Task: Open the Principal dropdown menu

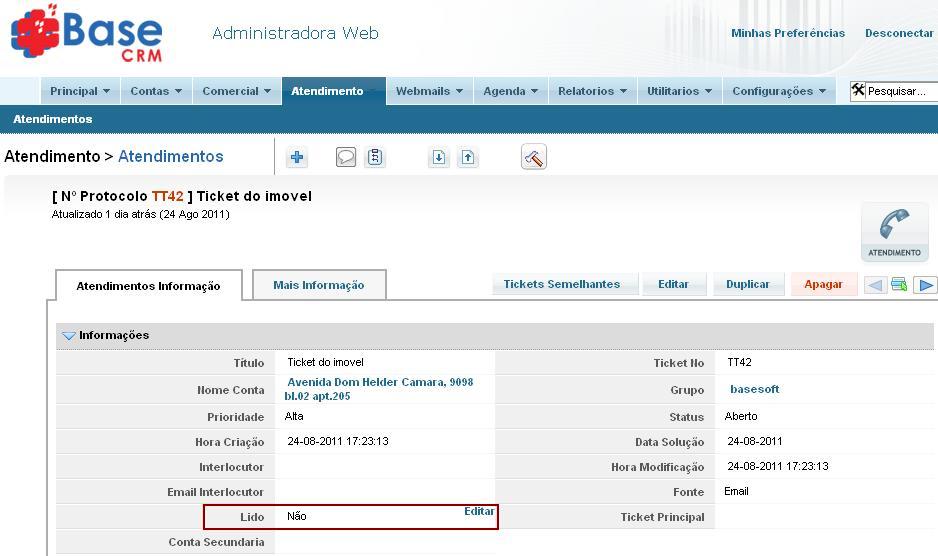Action: click(80, 91)
